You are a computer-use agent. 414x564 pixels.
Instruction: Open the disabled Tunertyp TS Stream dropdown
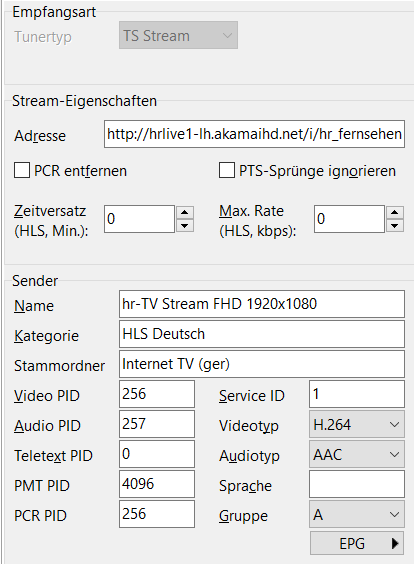coord(178,35)
